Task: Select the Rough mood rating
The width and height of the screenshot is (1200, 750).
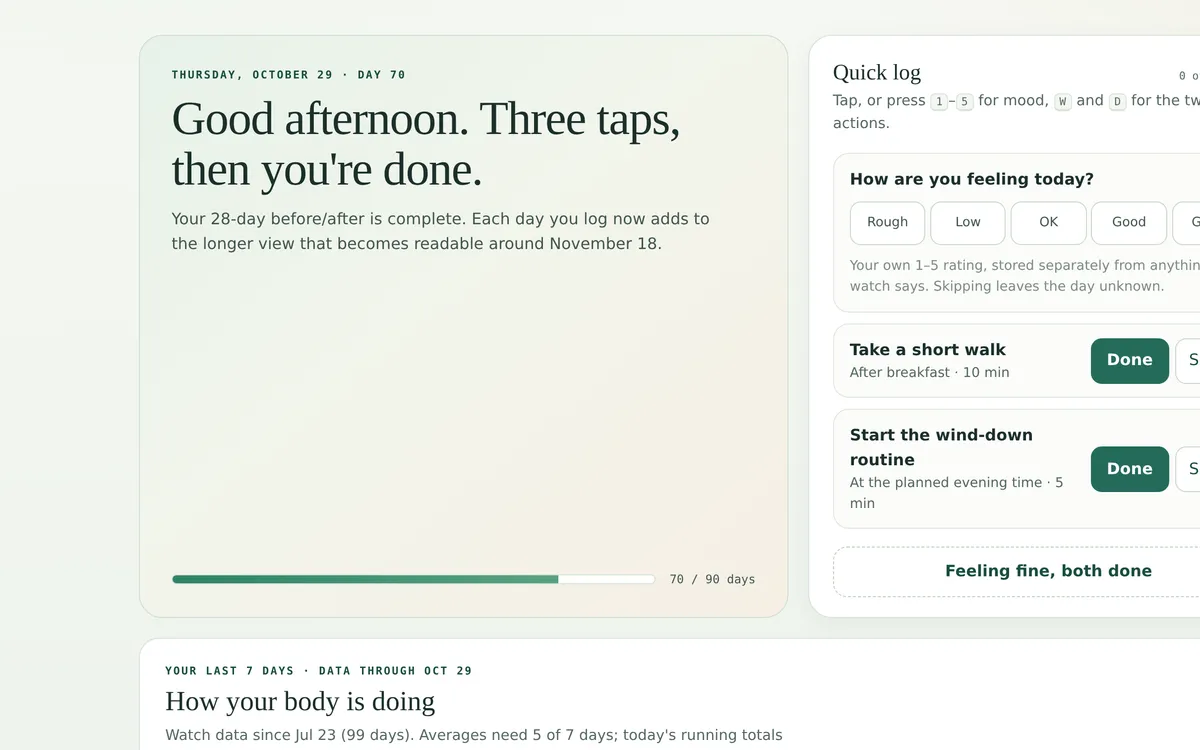Action: 888,223
